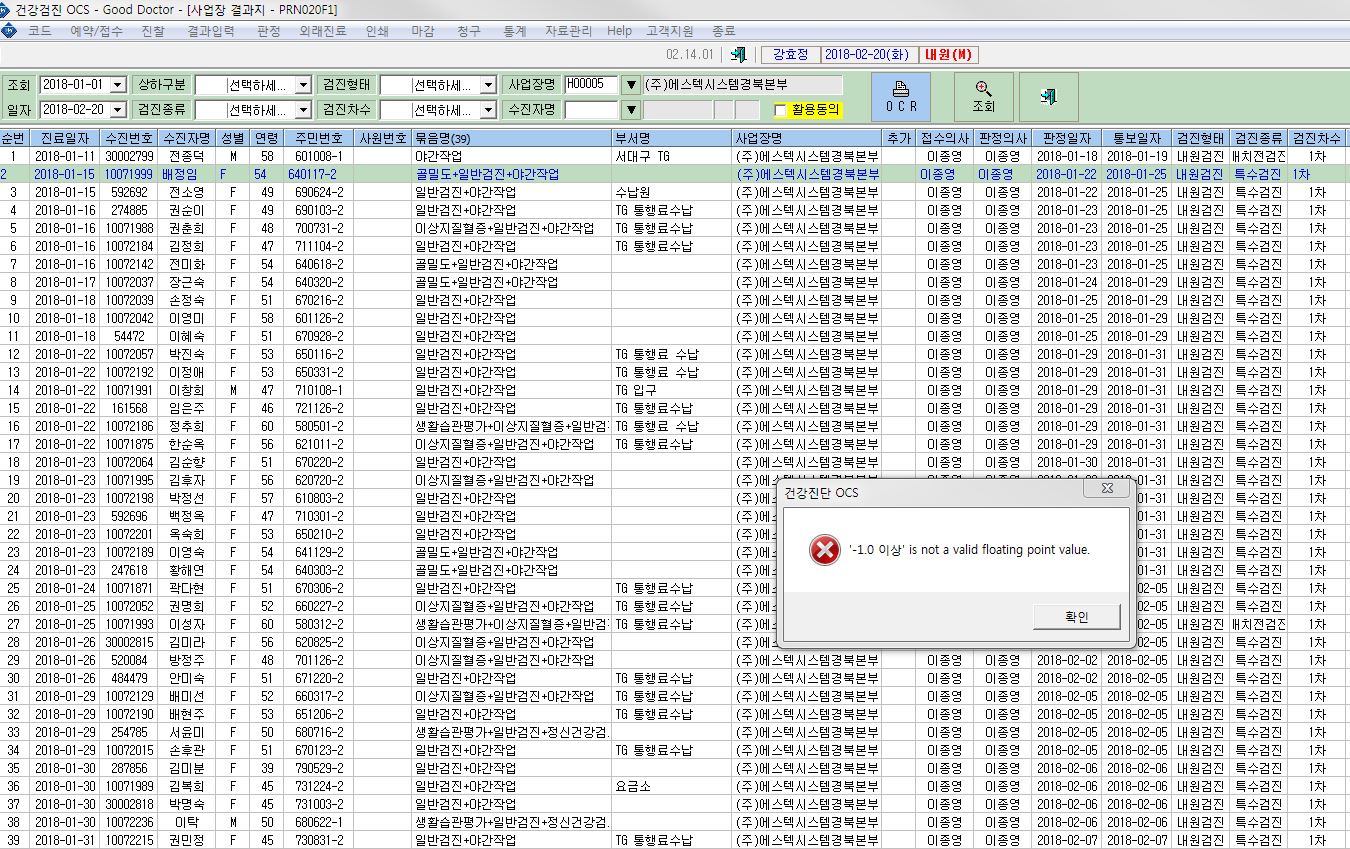This screenshot has width=1350, height=849.
Task: Close the 건강진단 OCS error dialog
Action: 1107,489
